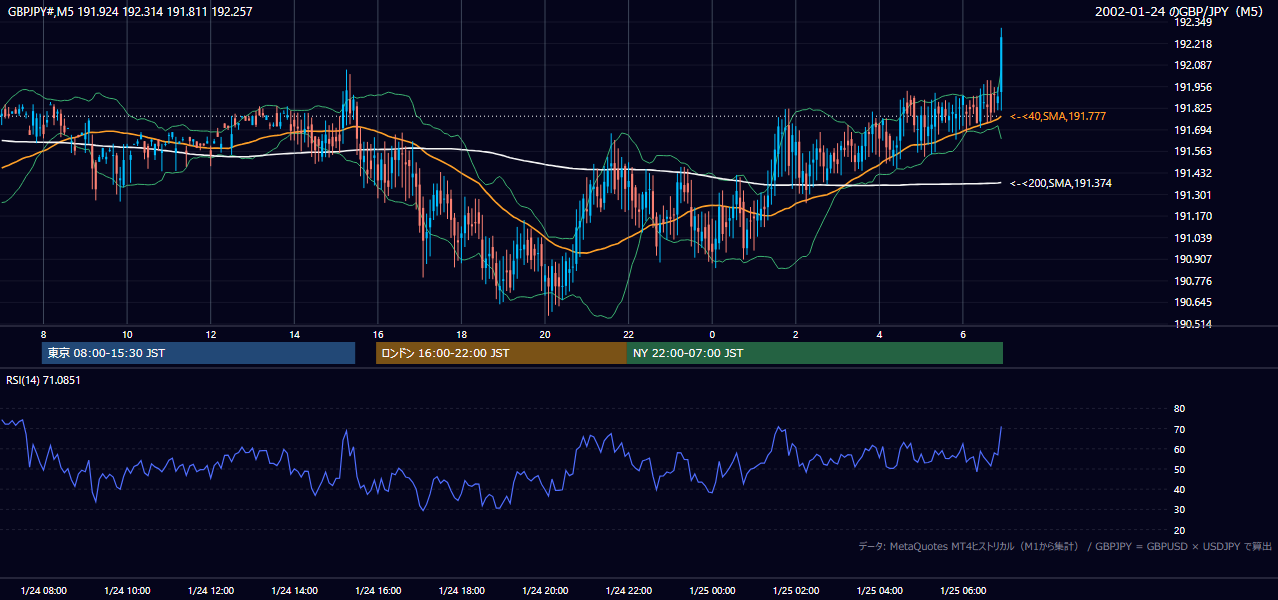
Task: Click the 190.776 price axis label
Action: click(1192, 281)
